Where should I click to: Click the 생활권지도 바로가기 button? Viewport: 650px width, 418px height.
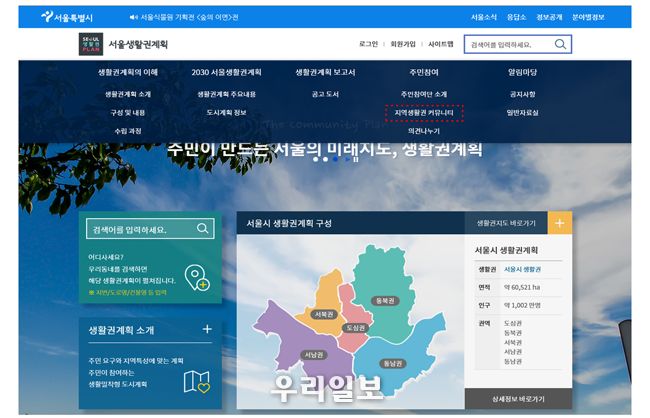(x=506, y=223)
